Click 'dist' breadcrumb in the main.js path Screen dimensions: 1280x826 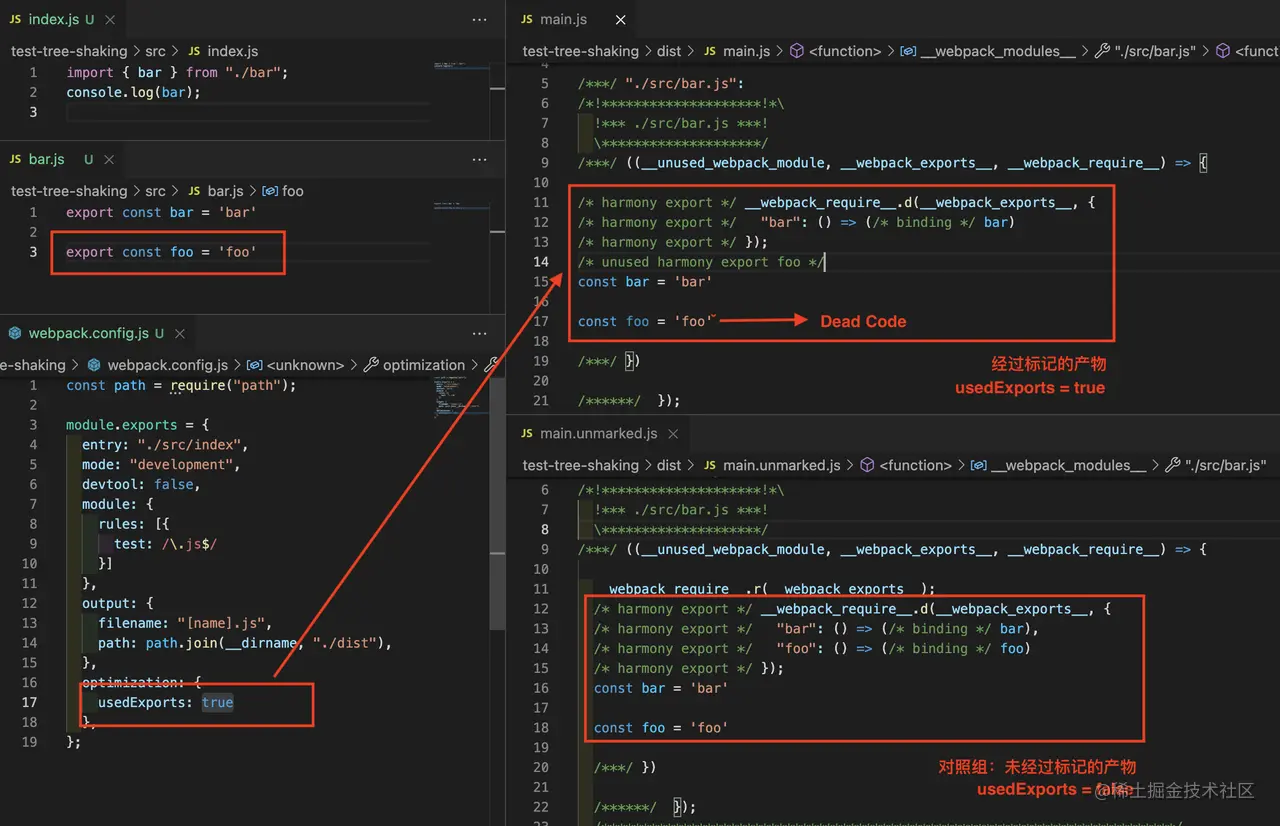tap(669, 51)
